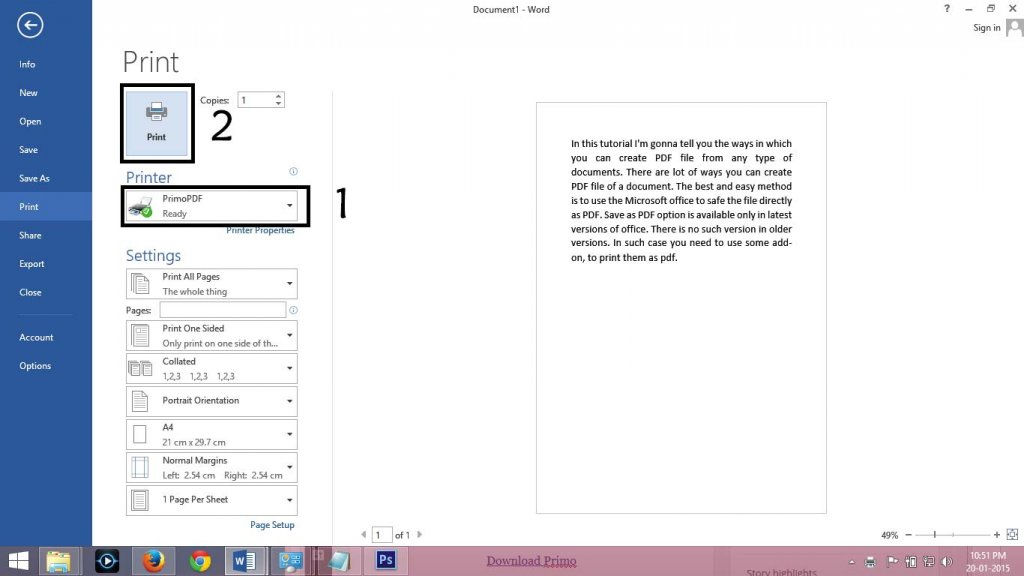
Task: Click the Pages range input field
Action: 223,310
